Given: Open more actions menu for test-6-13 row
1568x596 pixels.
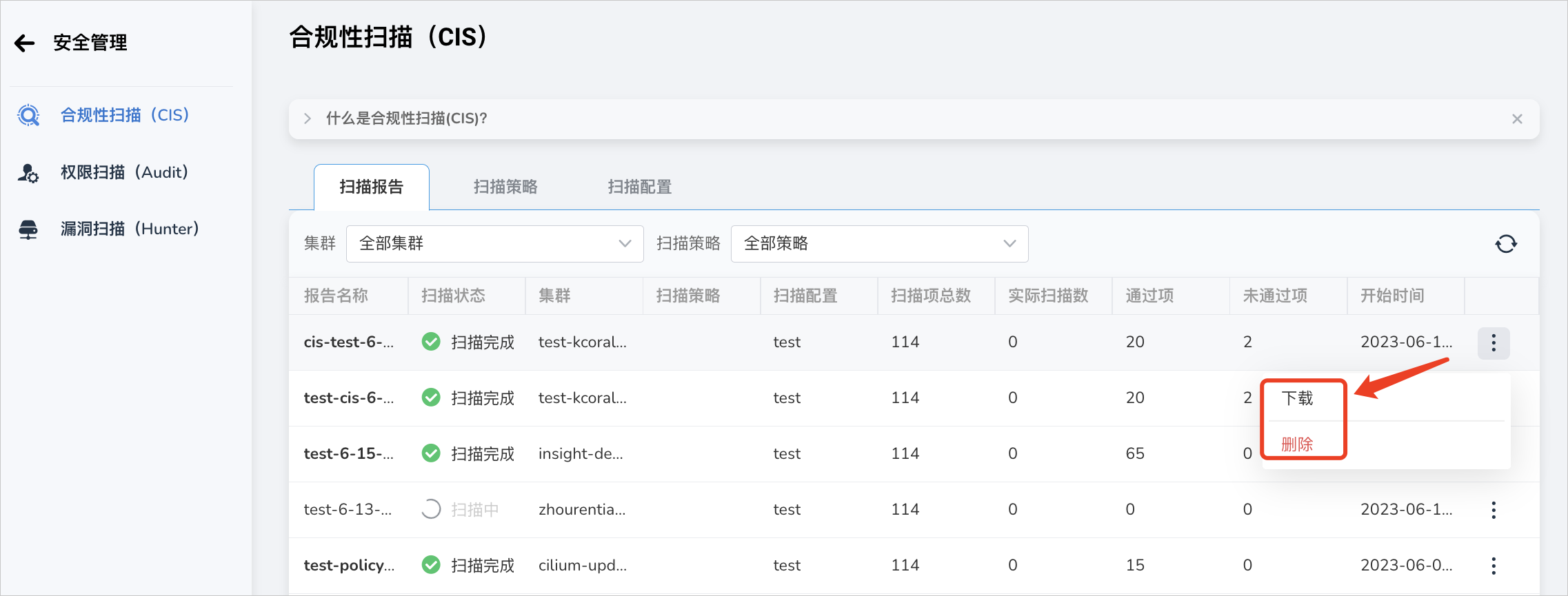Looking at the screenshot, I should tap(1494, 510).
